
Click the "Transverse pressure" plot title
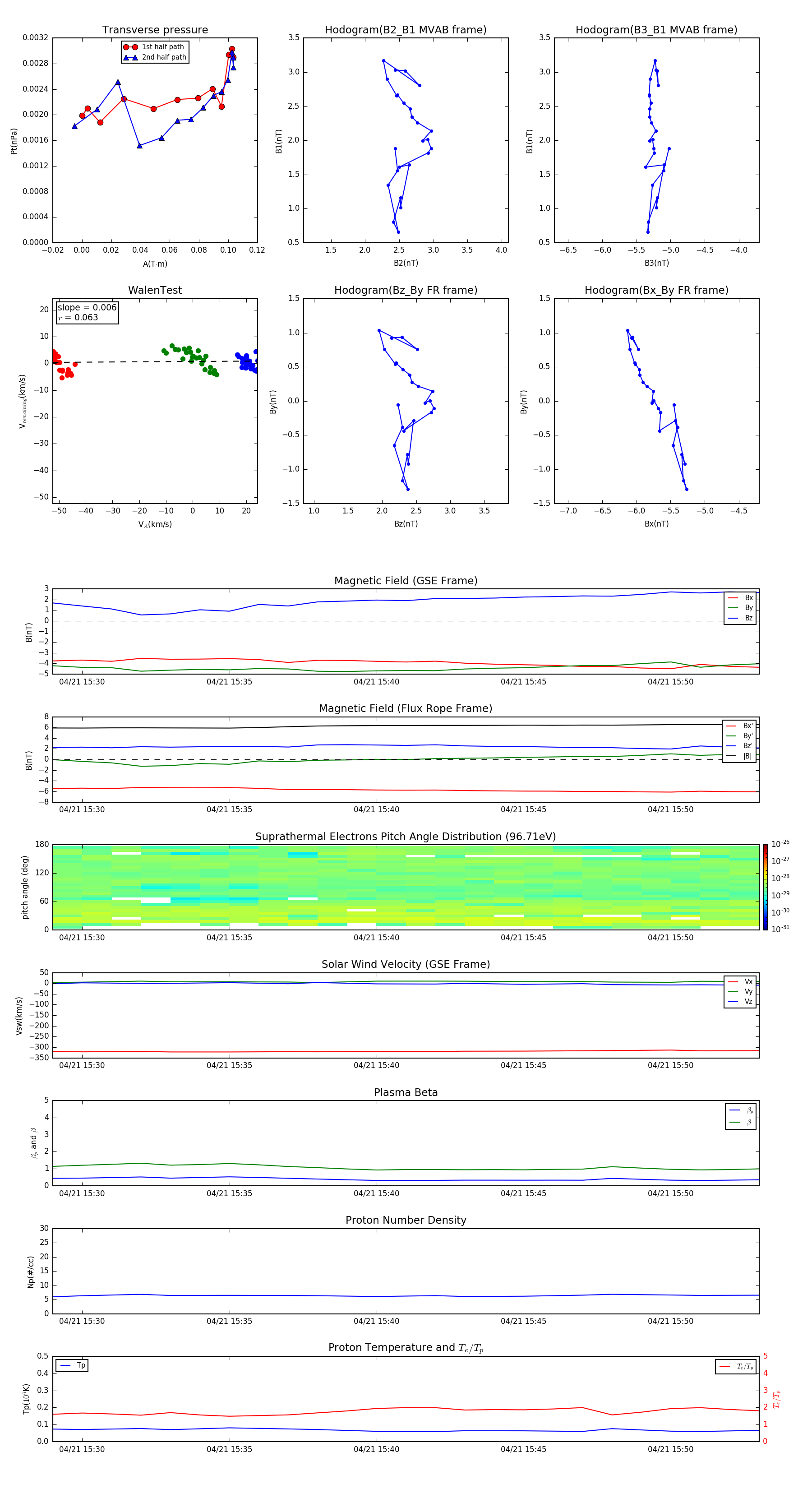click(x=155, y=30)
